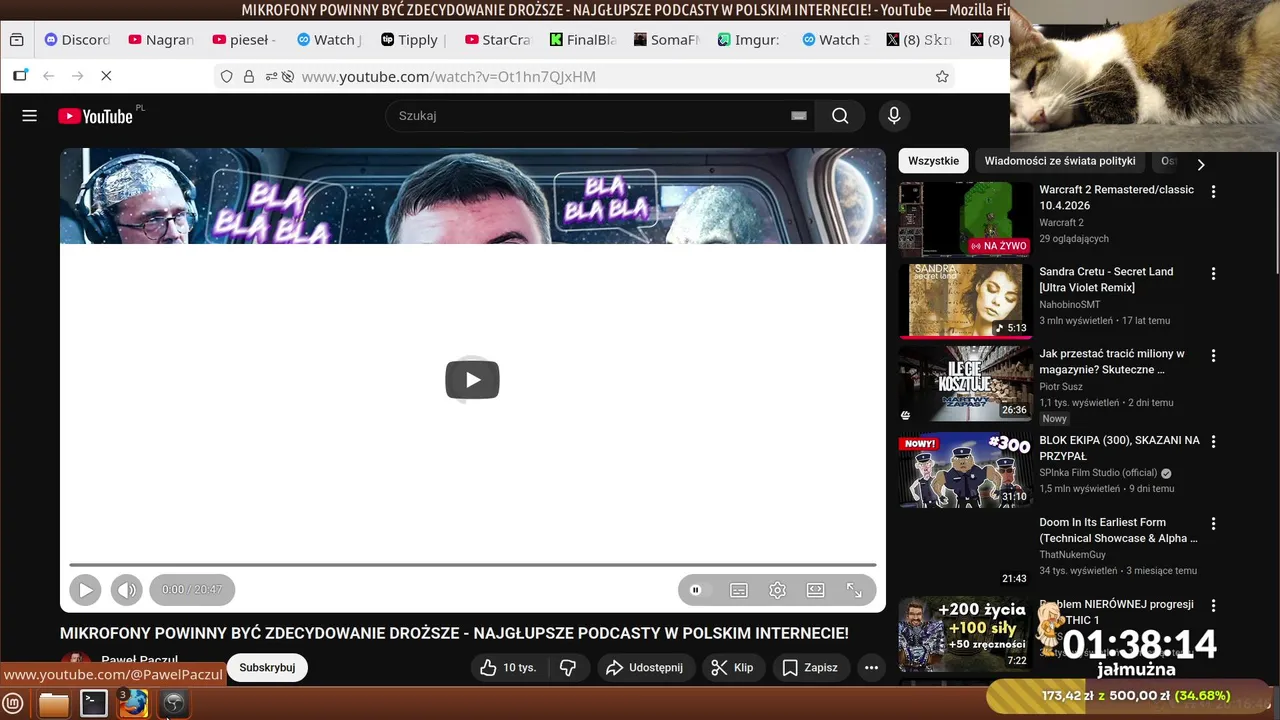Open options for Jak przestać tracić miliony
The image size is (1280, 720).
point(1213,355)
